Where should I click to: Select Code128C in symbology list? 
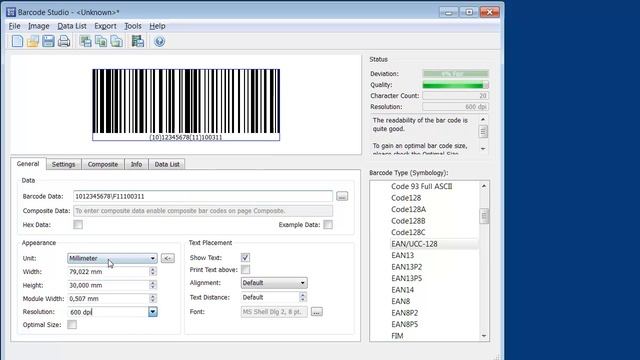408,232
